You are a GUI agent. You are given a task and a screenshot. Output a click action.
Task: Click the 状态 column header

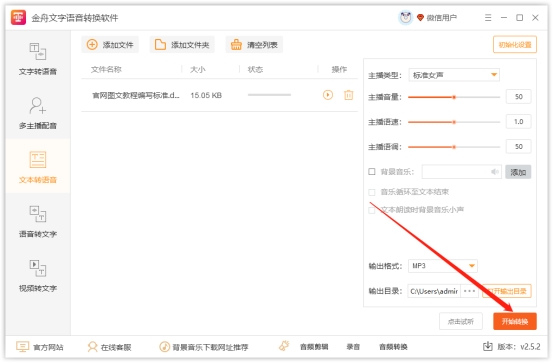click(x=255, y=69)
